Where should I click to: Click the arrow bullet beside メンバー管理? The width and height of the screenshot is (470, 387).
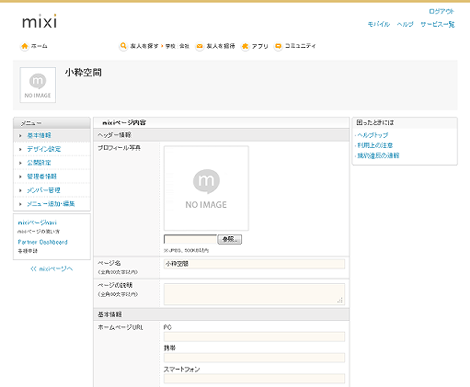tap(20, 190)
